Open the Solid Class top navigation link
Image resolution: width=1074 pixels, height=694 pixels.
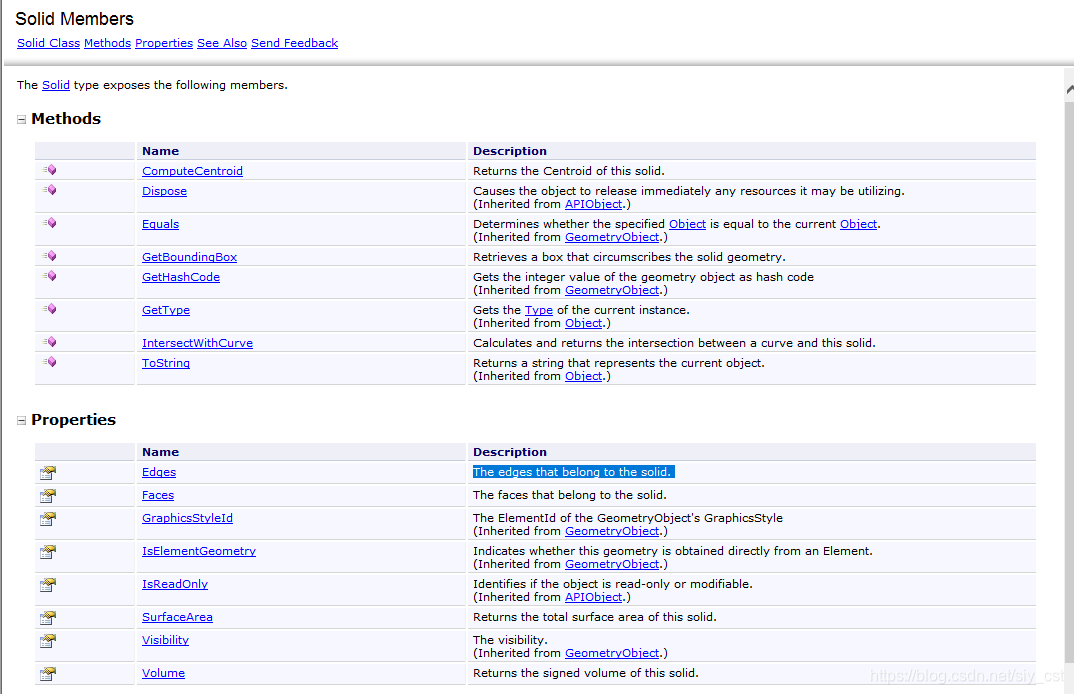(49, 42)
